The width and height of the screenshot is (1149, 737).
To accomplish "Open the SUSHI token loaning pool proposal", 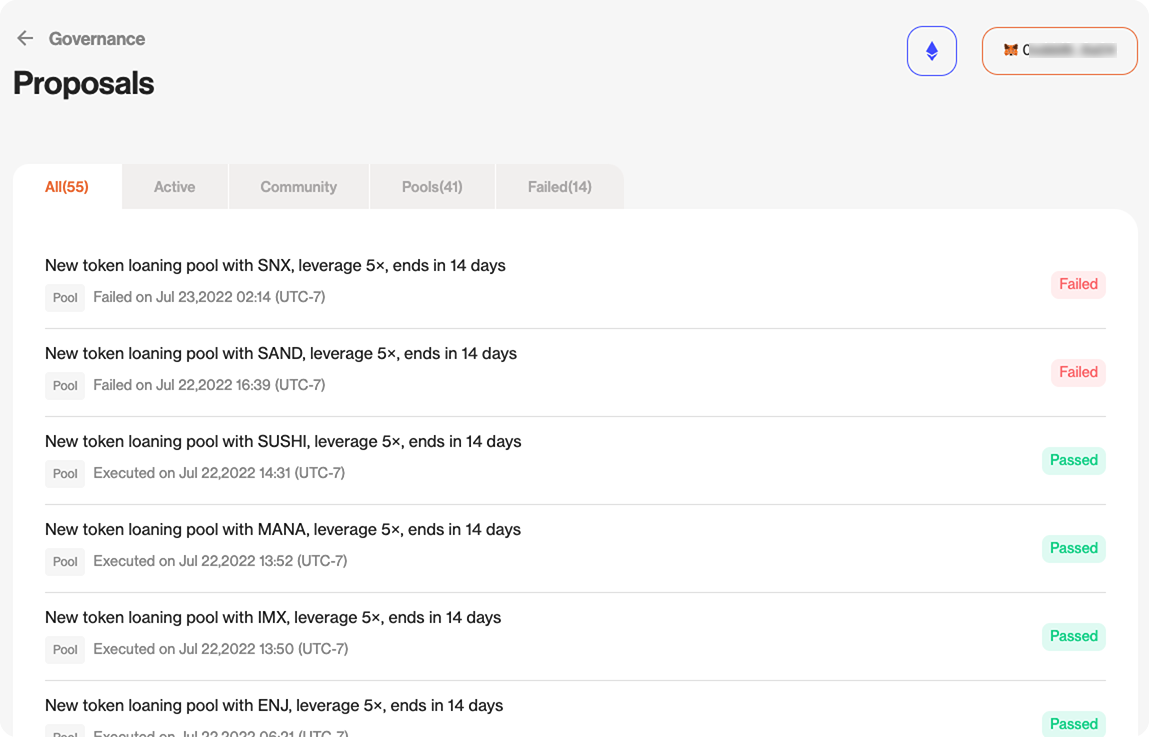I will coord(283,442).
